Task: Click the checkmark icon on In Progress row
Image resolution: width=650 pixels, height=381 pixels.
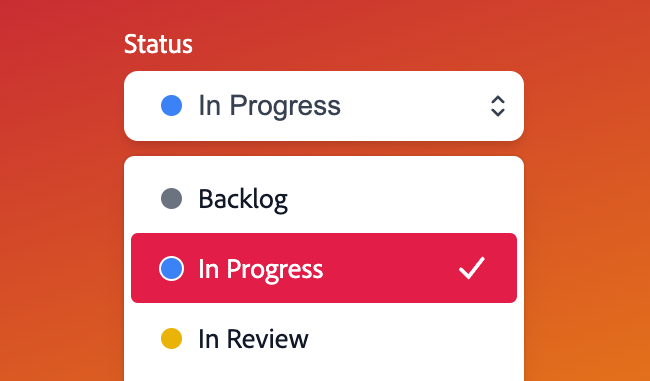Action: pos(472,268)
